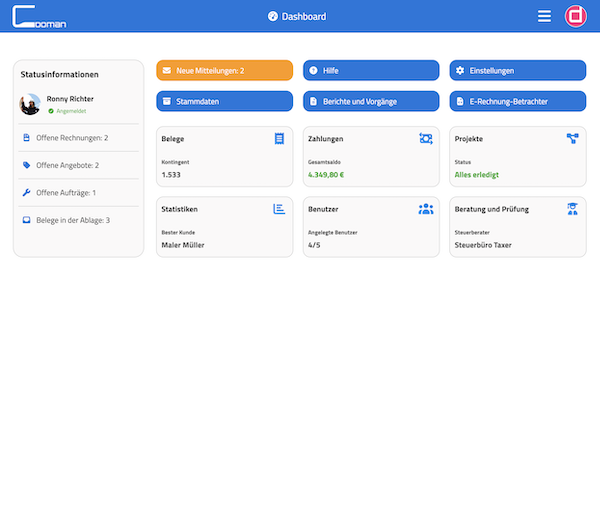Viewport: 600px width, 517px height.
Task: Click the envelope icon on Neue Mitteilungen
Action: pos(167,70)
